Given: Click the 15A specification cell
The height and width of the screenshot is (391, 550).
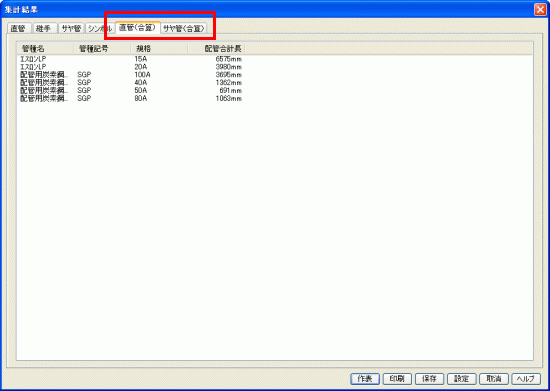Looking at the screenshot, I should pos(141,59).
